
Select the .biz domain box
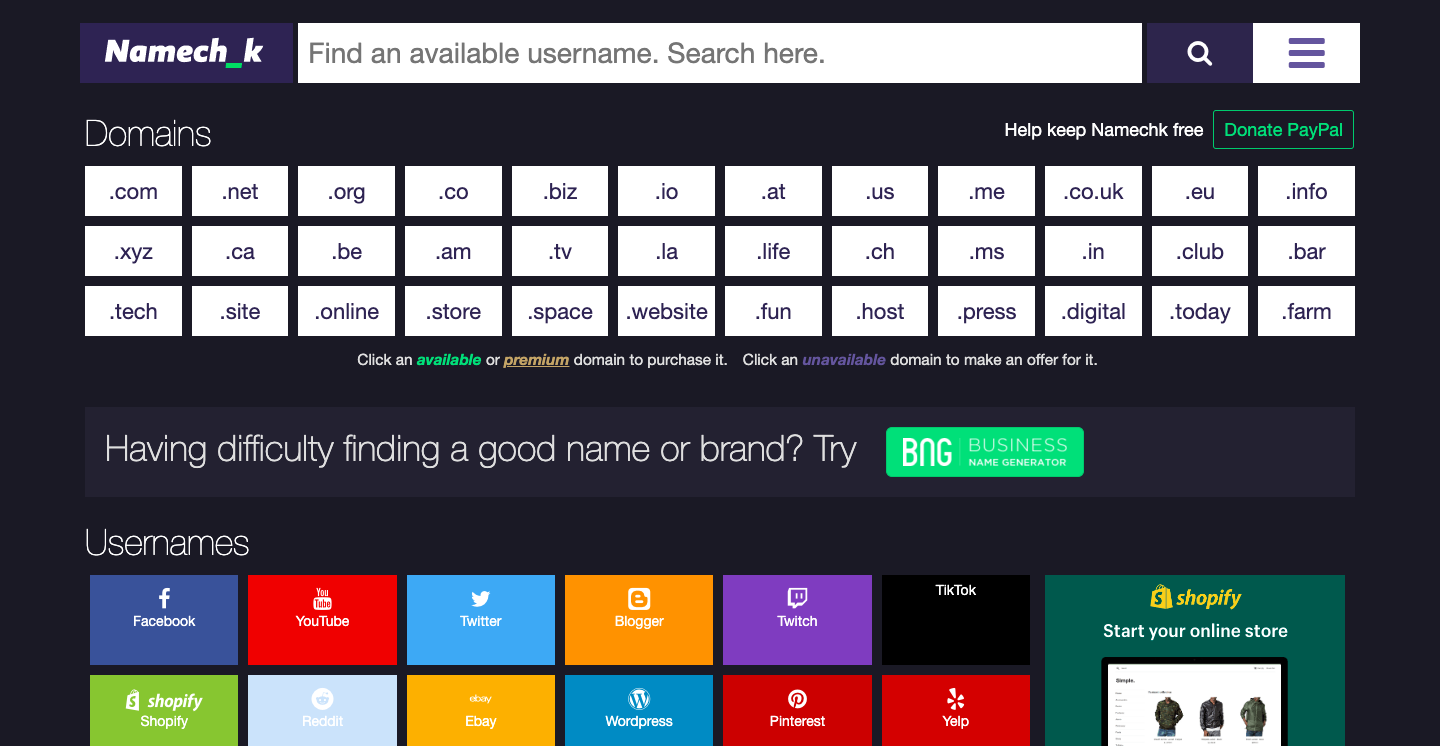pos(560,191)
